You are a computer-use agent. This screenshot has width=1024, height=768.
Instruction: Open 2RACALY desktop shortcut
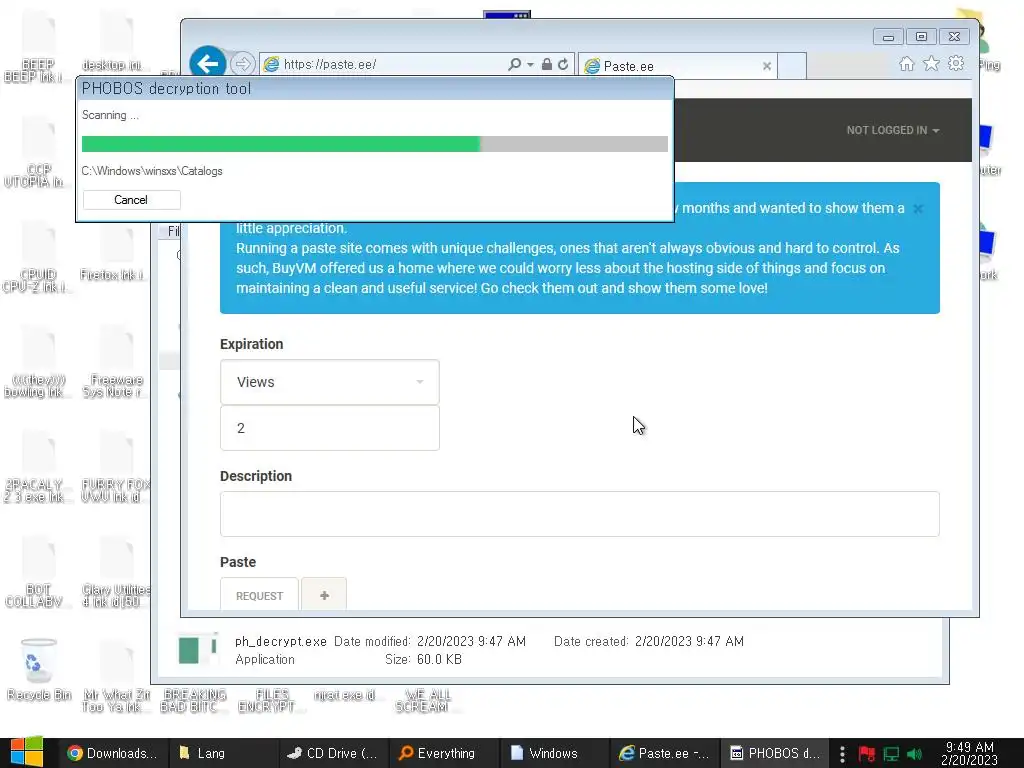37,469
